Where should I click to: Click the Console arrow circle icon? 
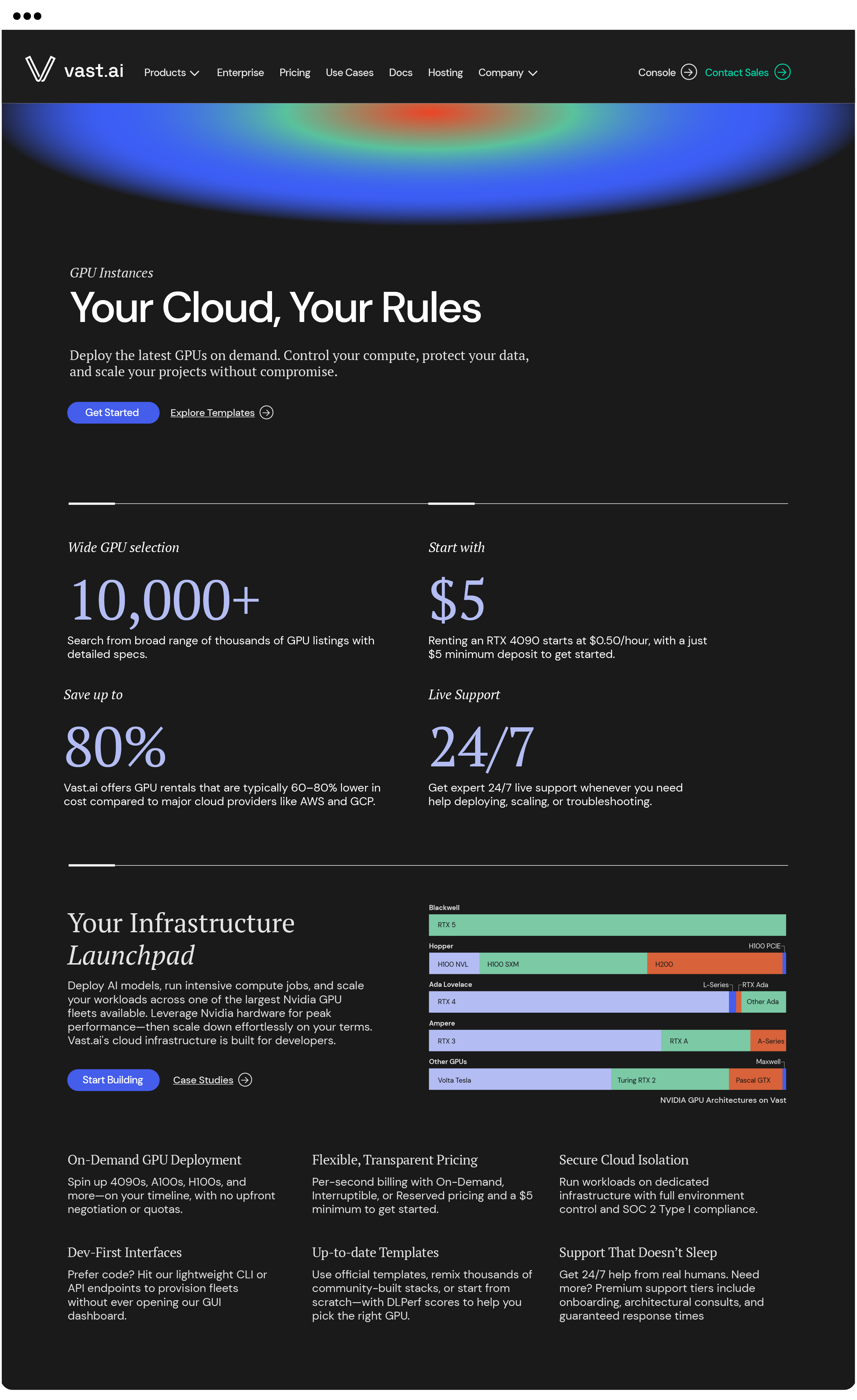pos(688,72)
